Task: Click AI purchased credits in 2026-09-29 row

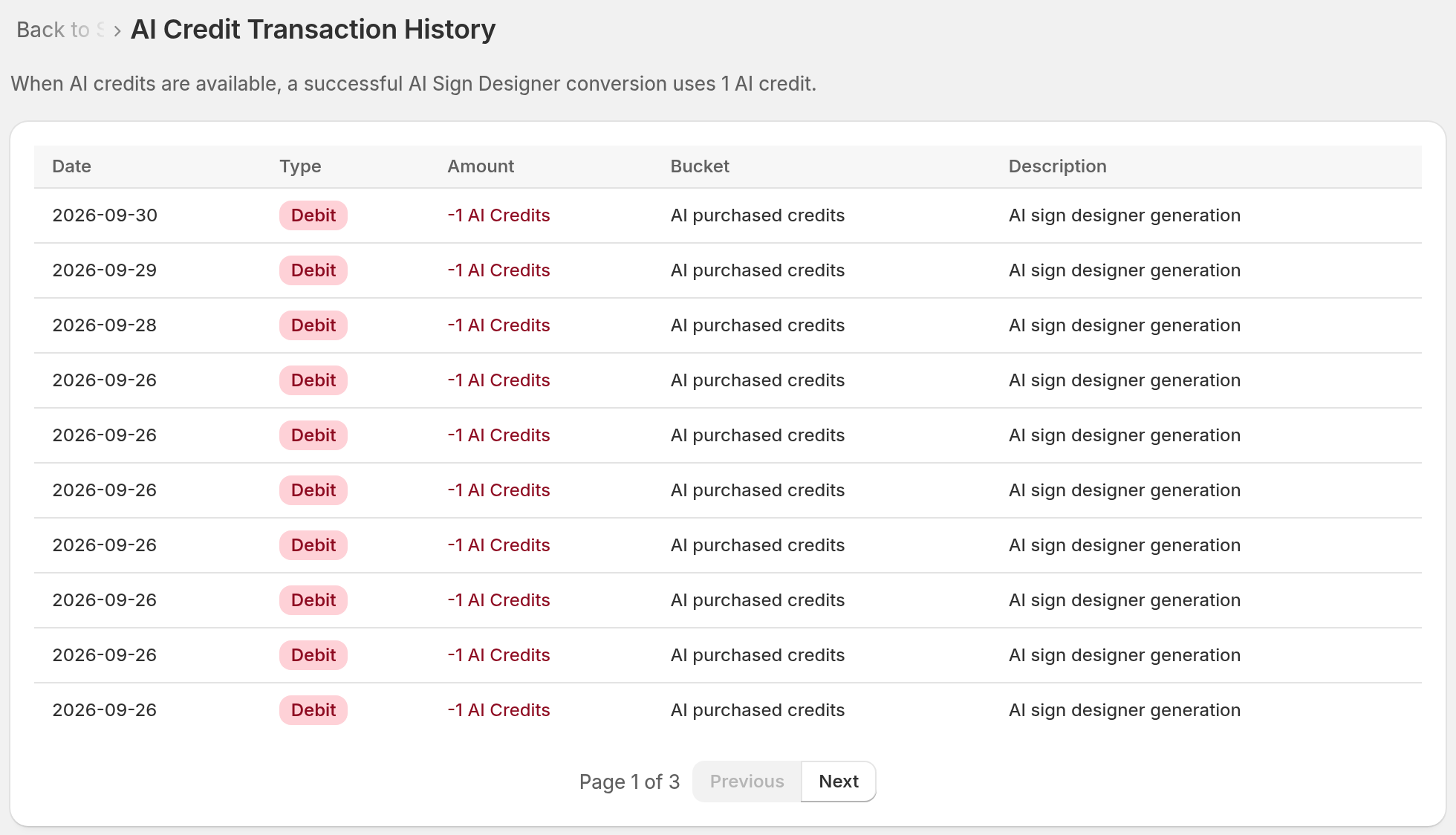Action: pos(758,270)
